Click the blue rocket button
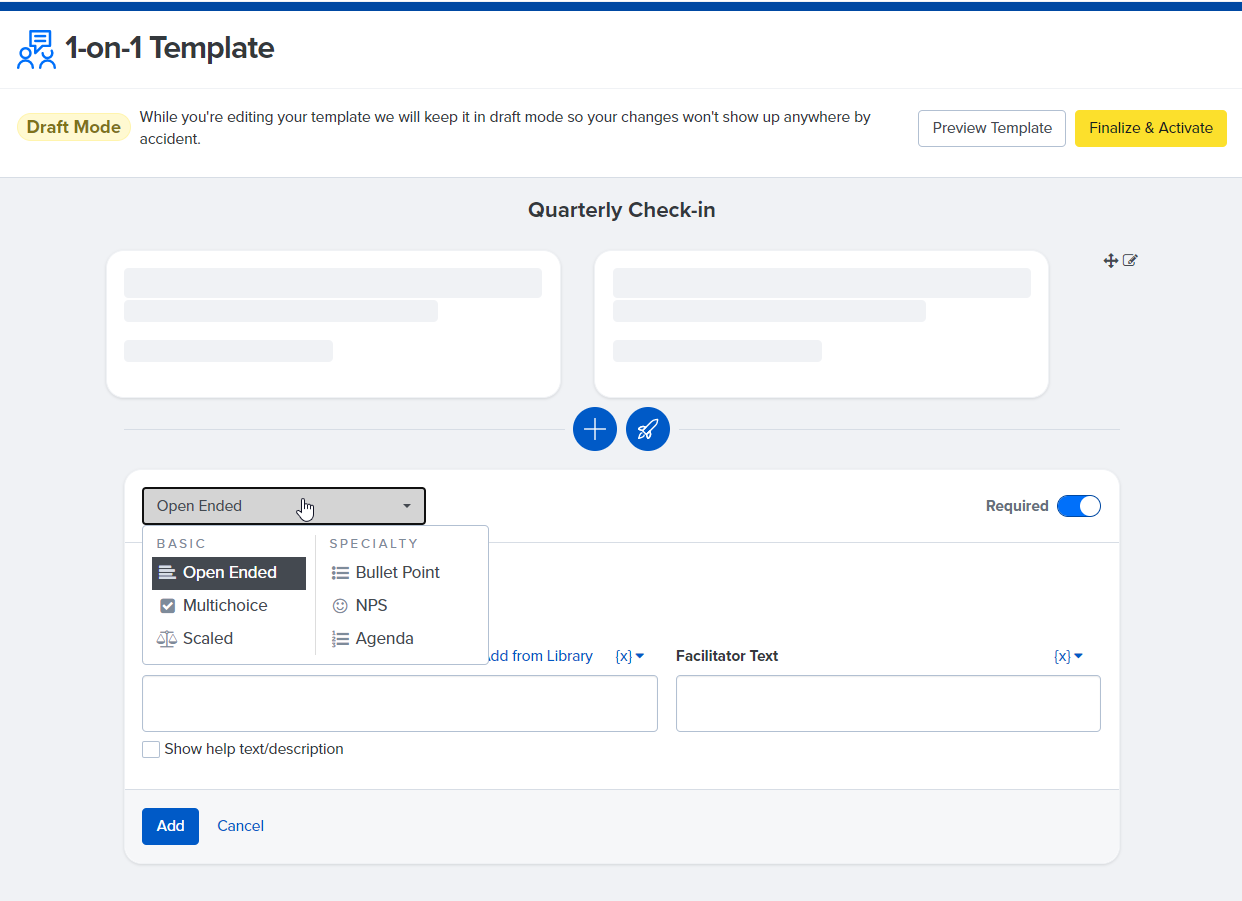This screenshot has height=901, width=1242. [x=648, y=429]
